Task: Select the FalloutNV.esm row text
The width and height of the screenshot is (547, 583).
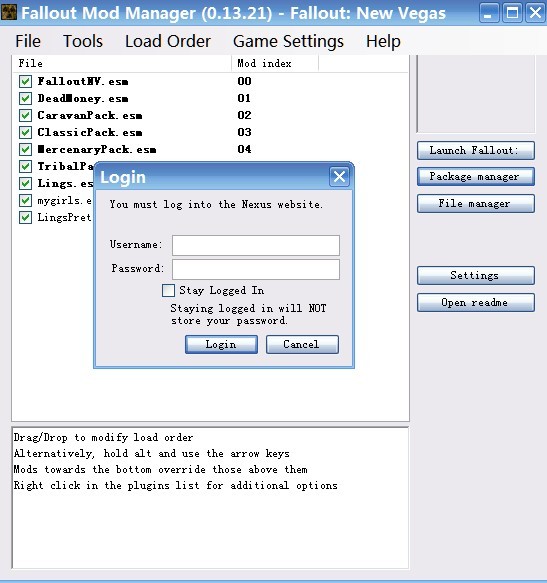Action: point(83,81)
